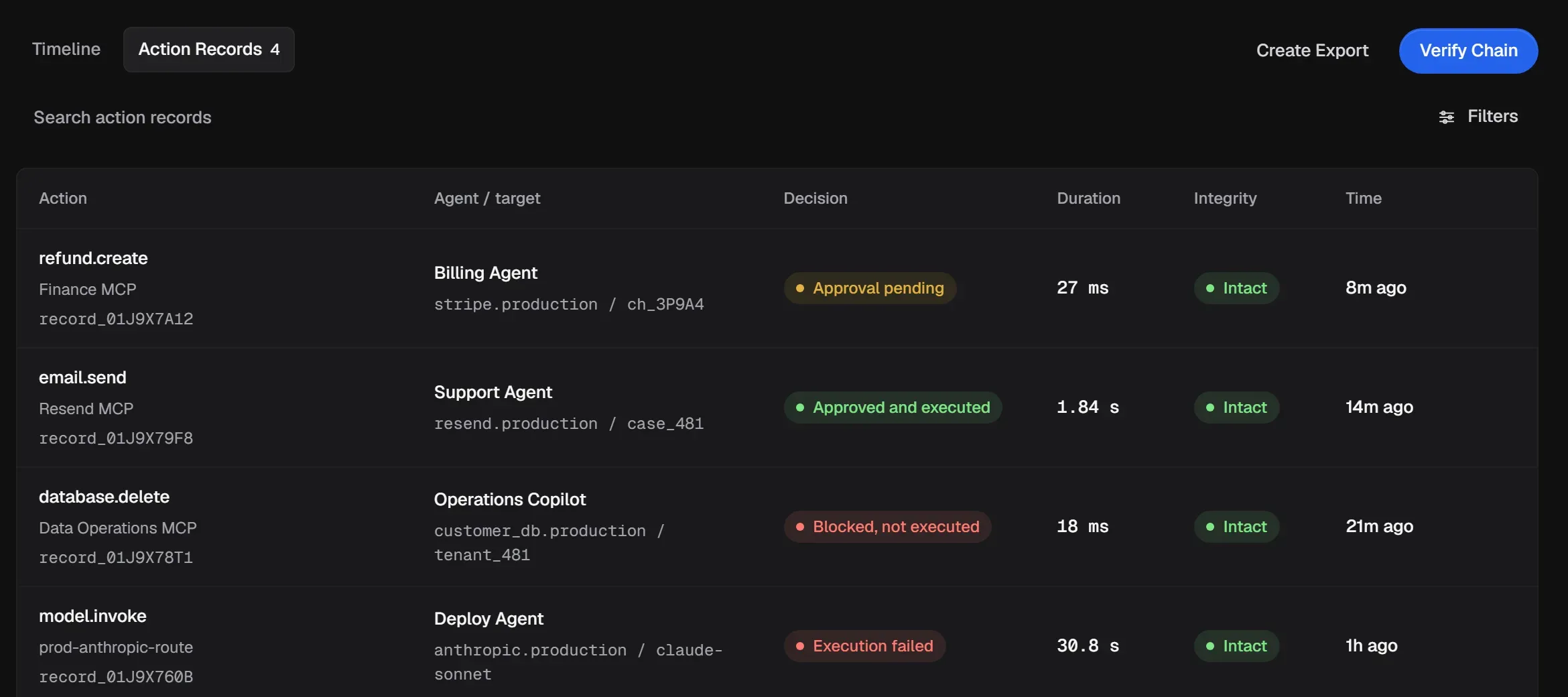Click the Blocked, not executed badge
This screenshot has height=697, width=1568.
(887, 527)
